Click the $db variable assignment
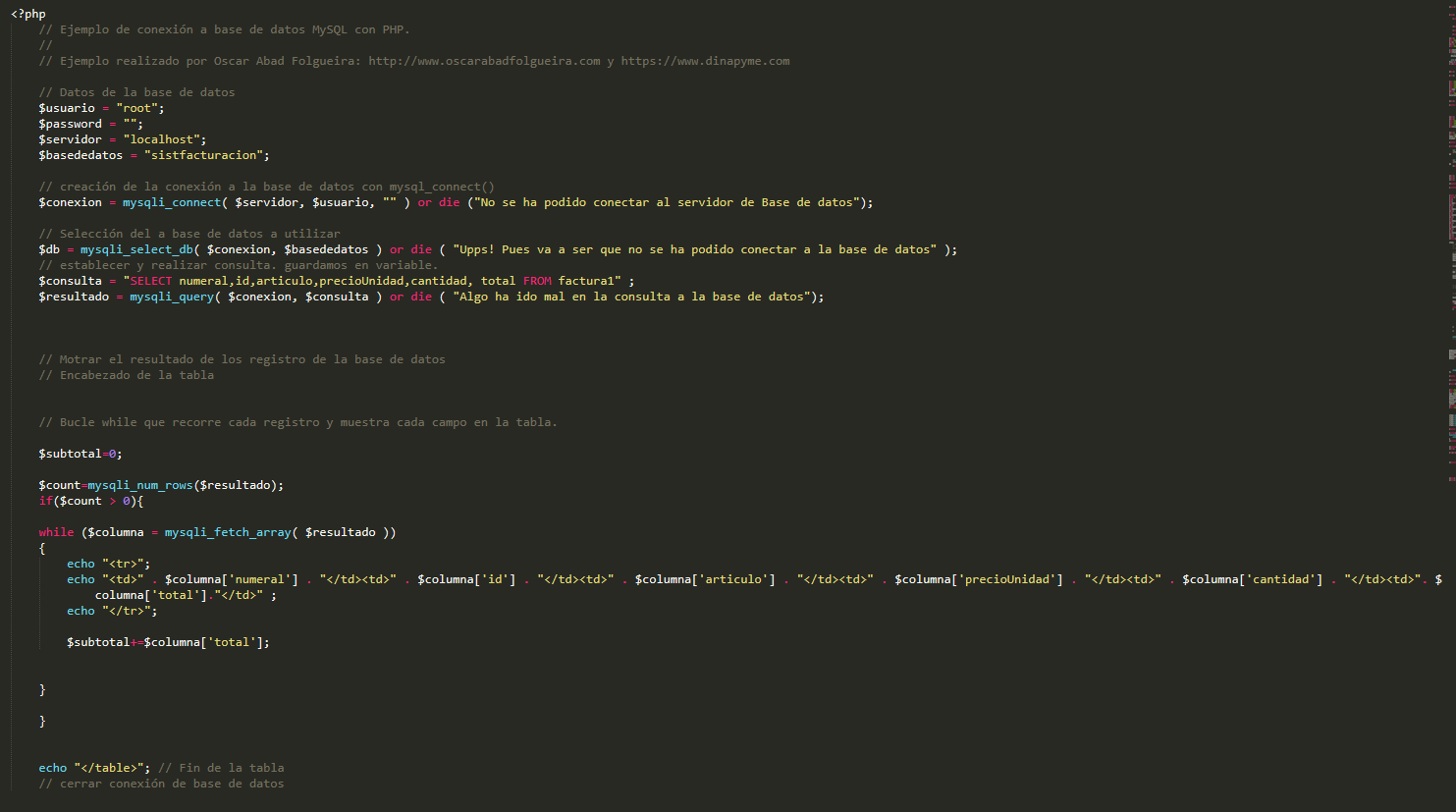The height and width of the screenshot is (812, 1456). (x=49, y=249)
